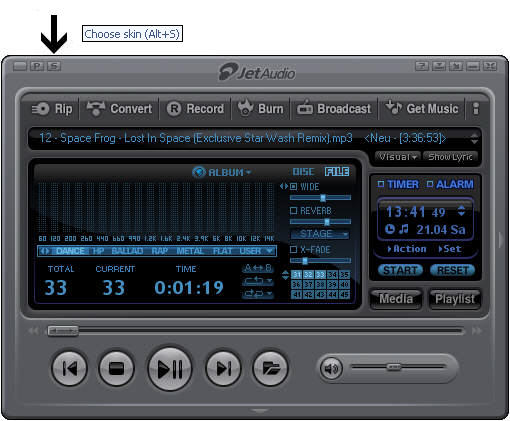Click the Rip CD toolbar button

click(52, 109)
